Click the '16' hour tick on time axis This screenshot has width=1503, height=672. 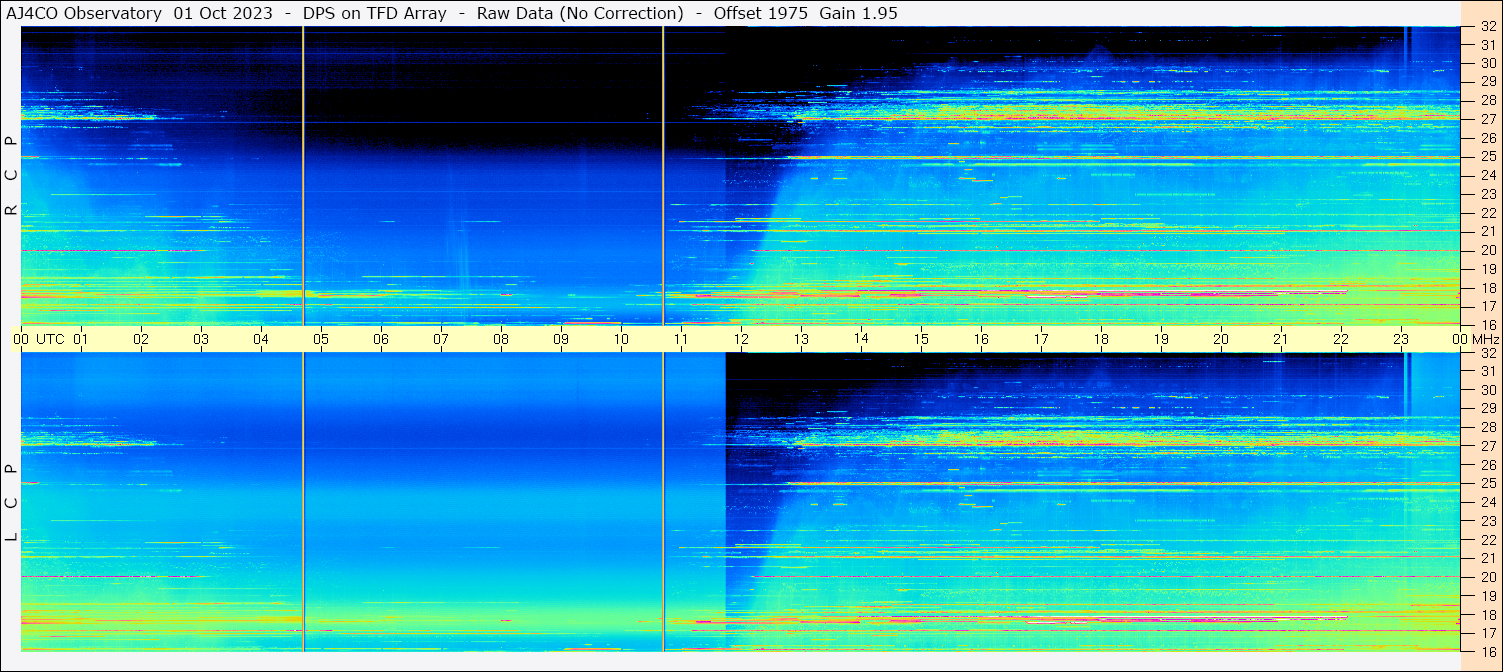click(x=981, y=339)
